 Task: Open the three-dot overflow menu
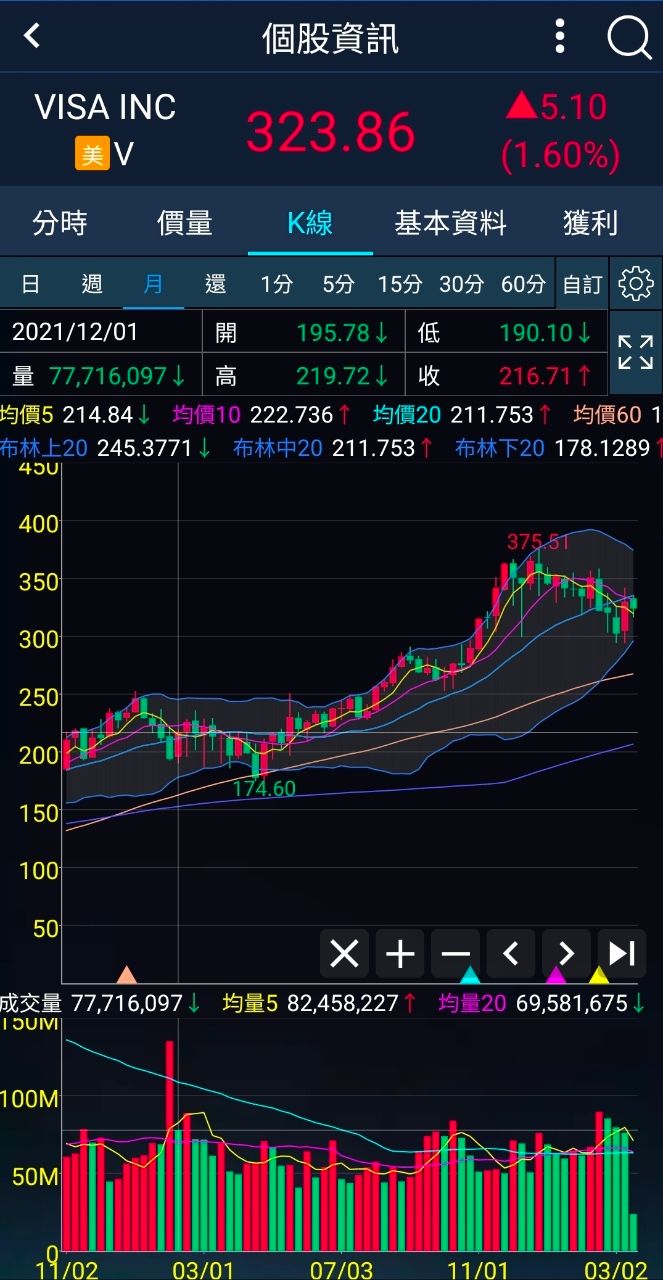pyautogui.click(x=560, y=37)
